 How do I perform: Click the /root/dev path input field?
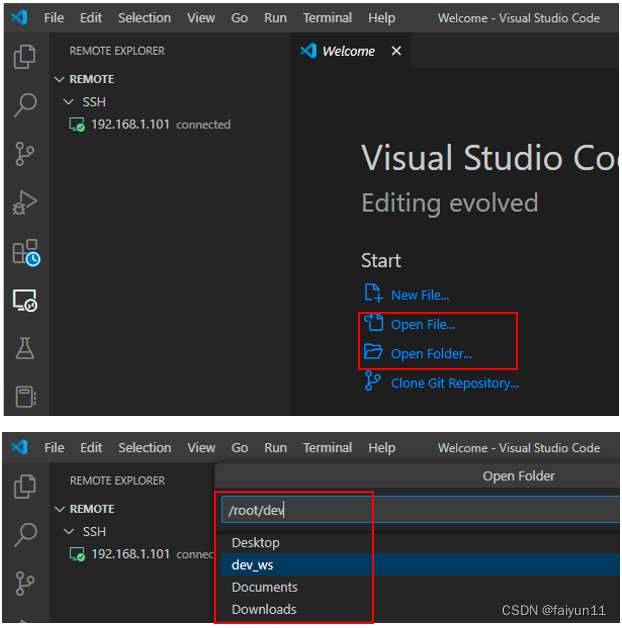[421, 510]
